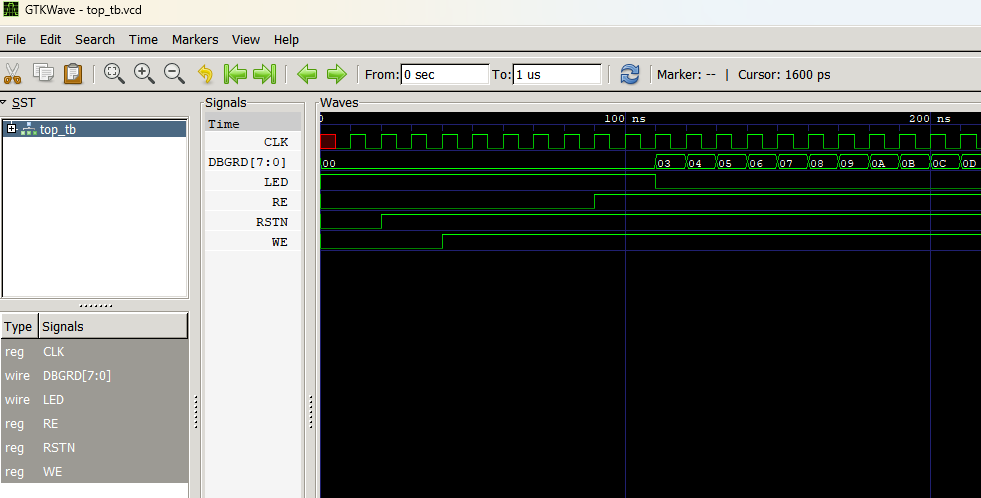Image resolution: width=981 pixels, height=498 pixels.
Task: Jump to start with Zoom-to-Start icon
Action: [x=235, y=74]
